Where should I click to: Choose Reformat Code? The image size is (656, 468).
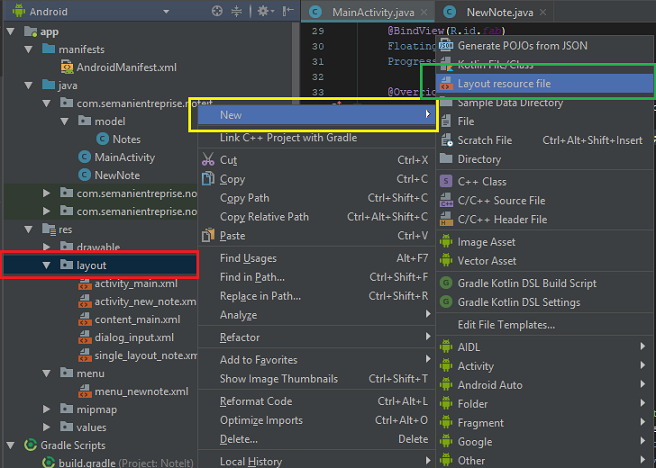pyautogui.click(x=316, y=401)
